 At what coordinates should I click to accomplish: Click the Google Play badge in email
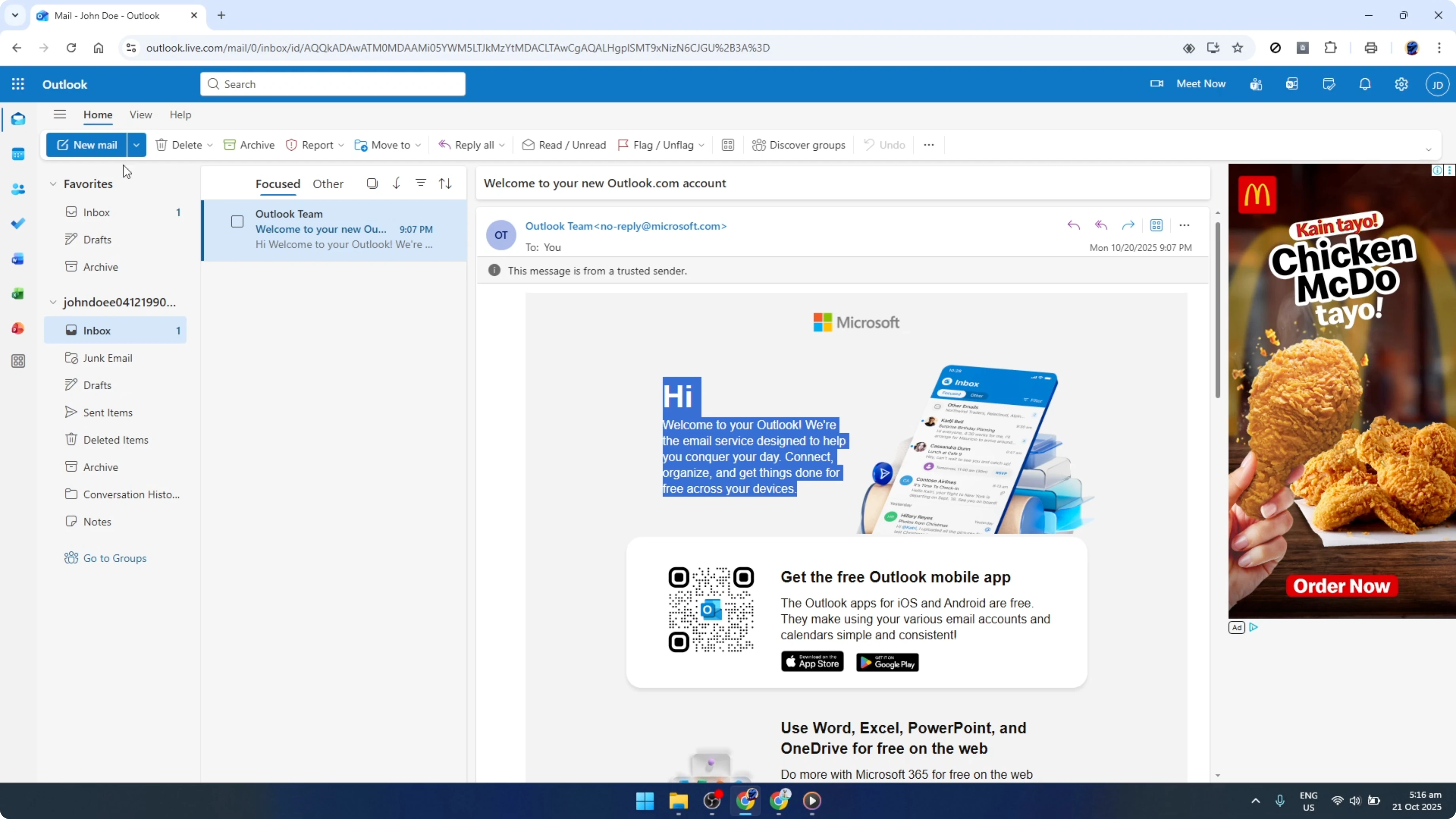[887, 662]
